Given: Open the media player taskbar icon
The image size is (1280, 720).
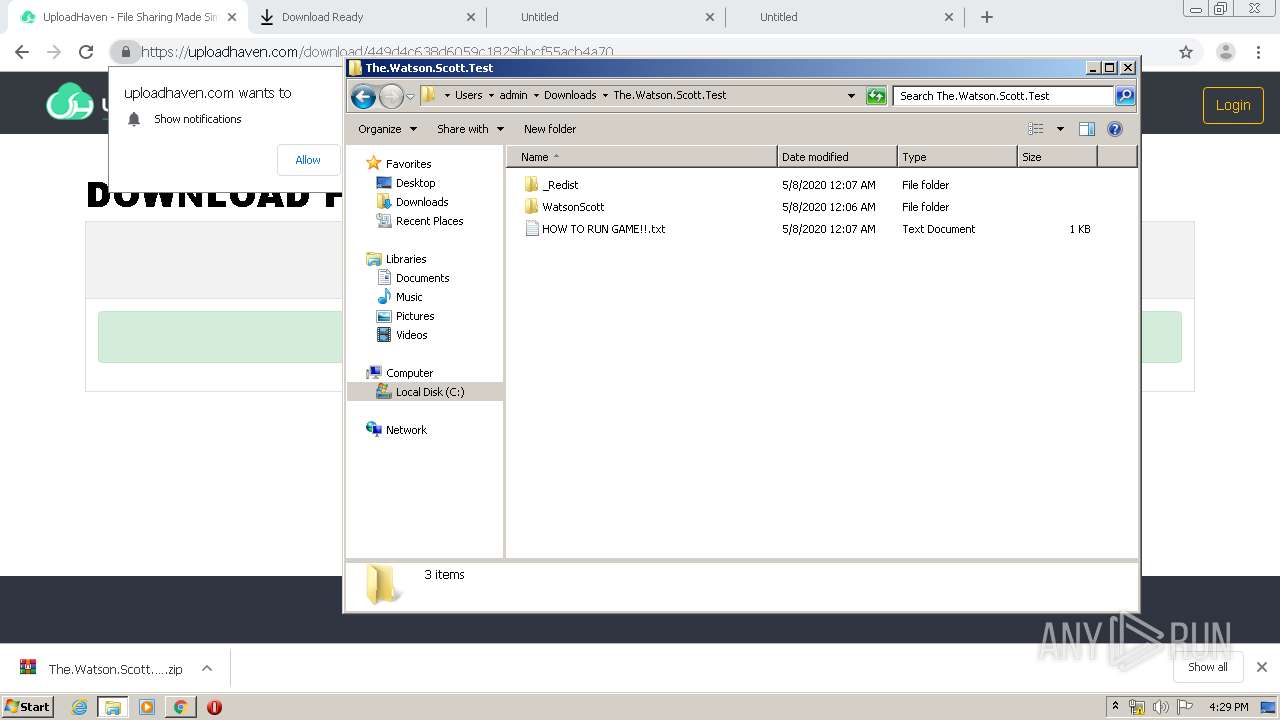Looking at the screenshot, I should (147, 707).
